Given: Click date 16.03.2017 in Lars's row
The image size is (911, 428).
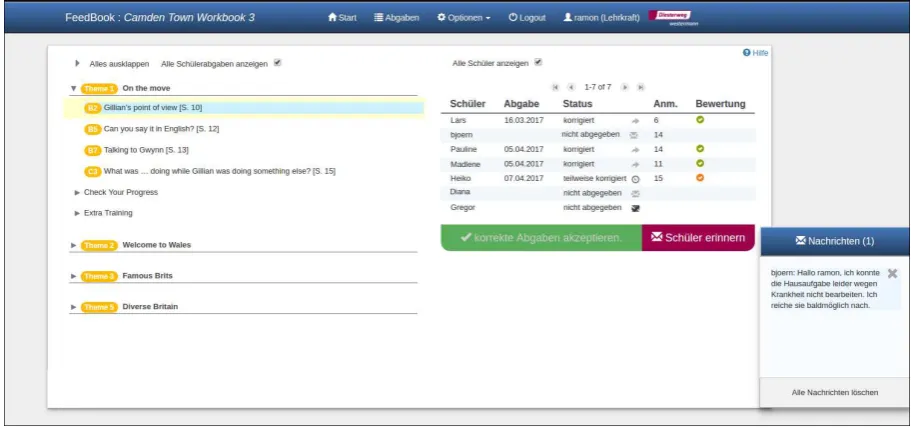Looking at the screenshot, I should coord(523,120).
